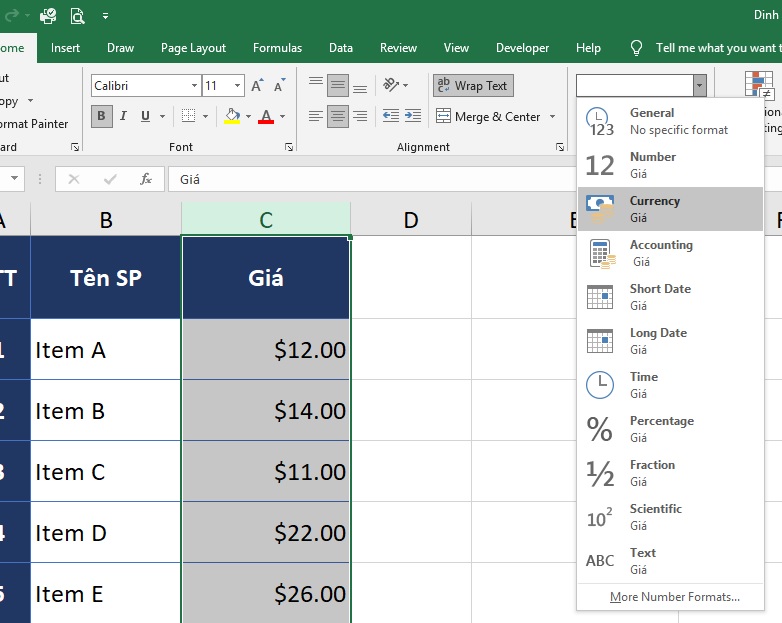782x623 pixels.
Task: Select Percentage format option
Action: pos(670,429)
